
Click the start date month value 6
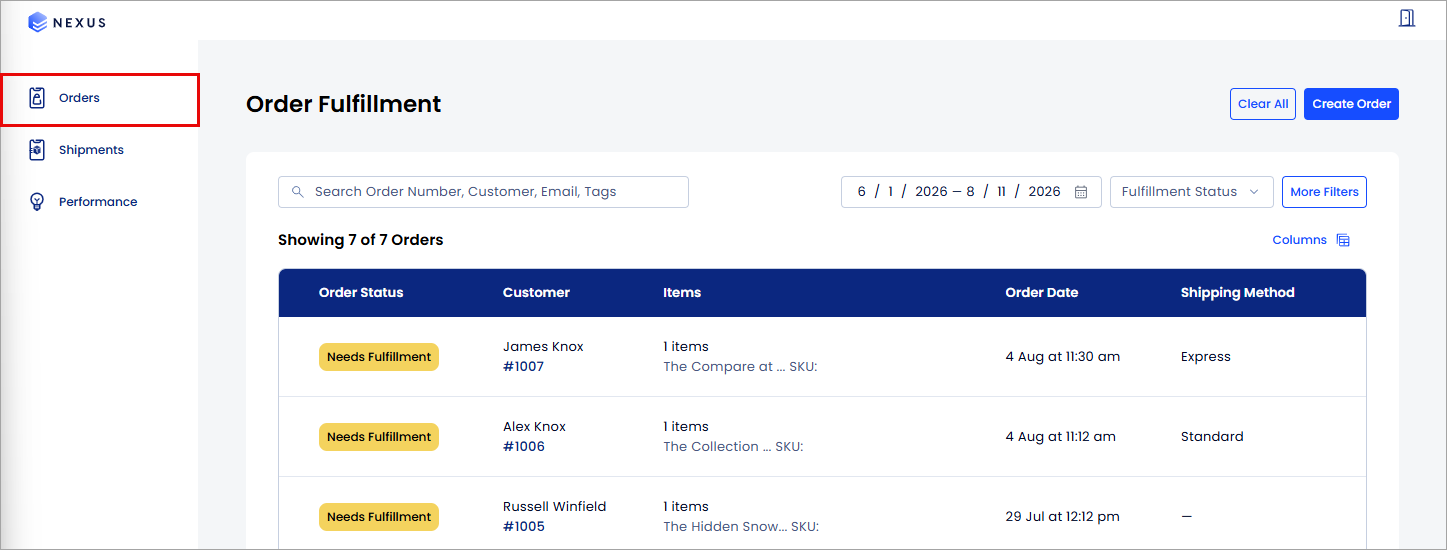click(x=861, y=192)
